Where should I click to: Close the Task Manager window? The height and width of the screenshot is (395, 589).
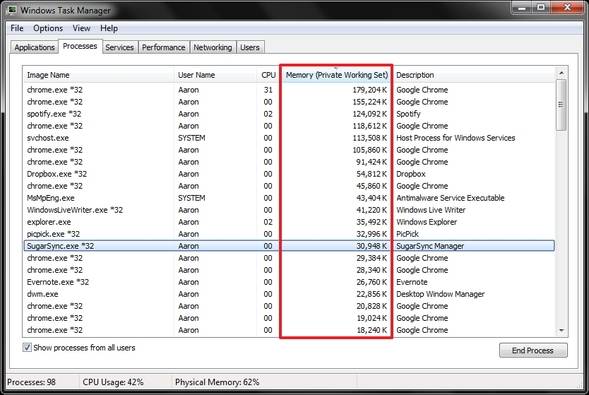(567, 7)
